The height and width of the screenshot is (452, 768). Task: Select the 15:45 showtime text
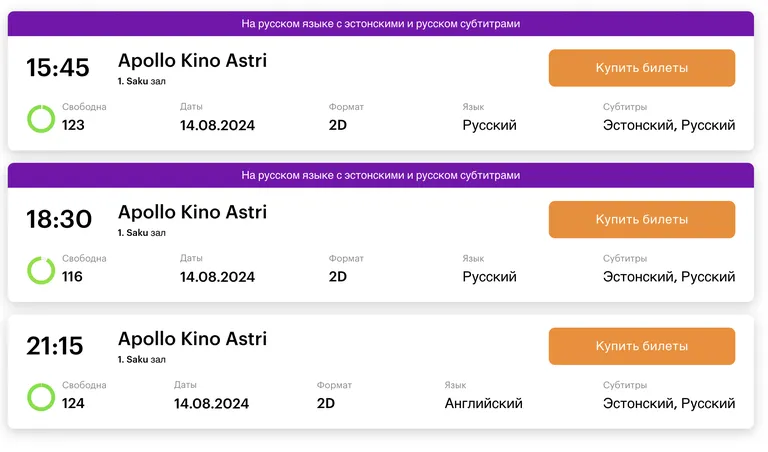pyautogui.click(x=58, y=68)
